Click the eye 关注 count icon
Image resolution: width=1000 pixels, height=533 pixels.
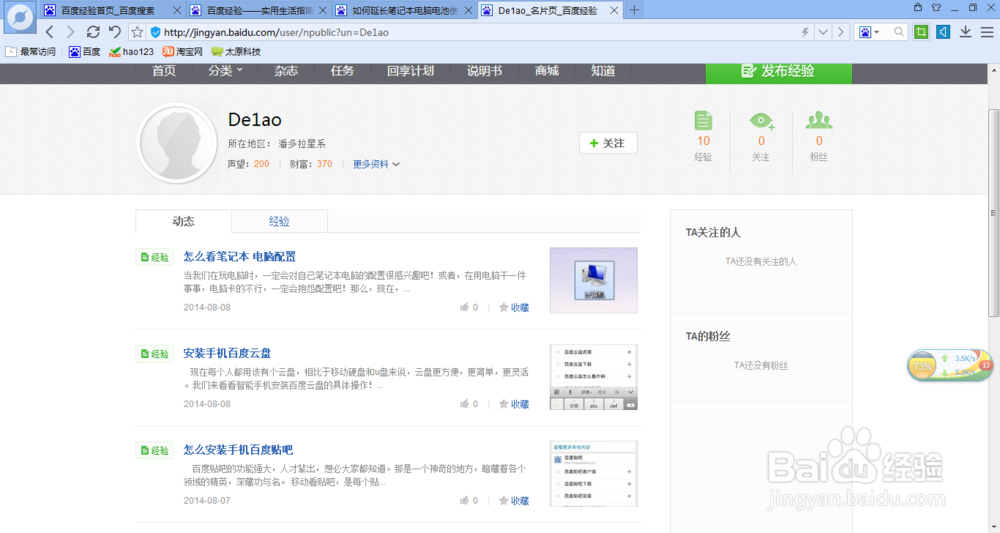point(761,120)
